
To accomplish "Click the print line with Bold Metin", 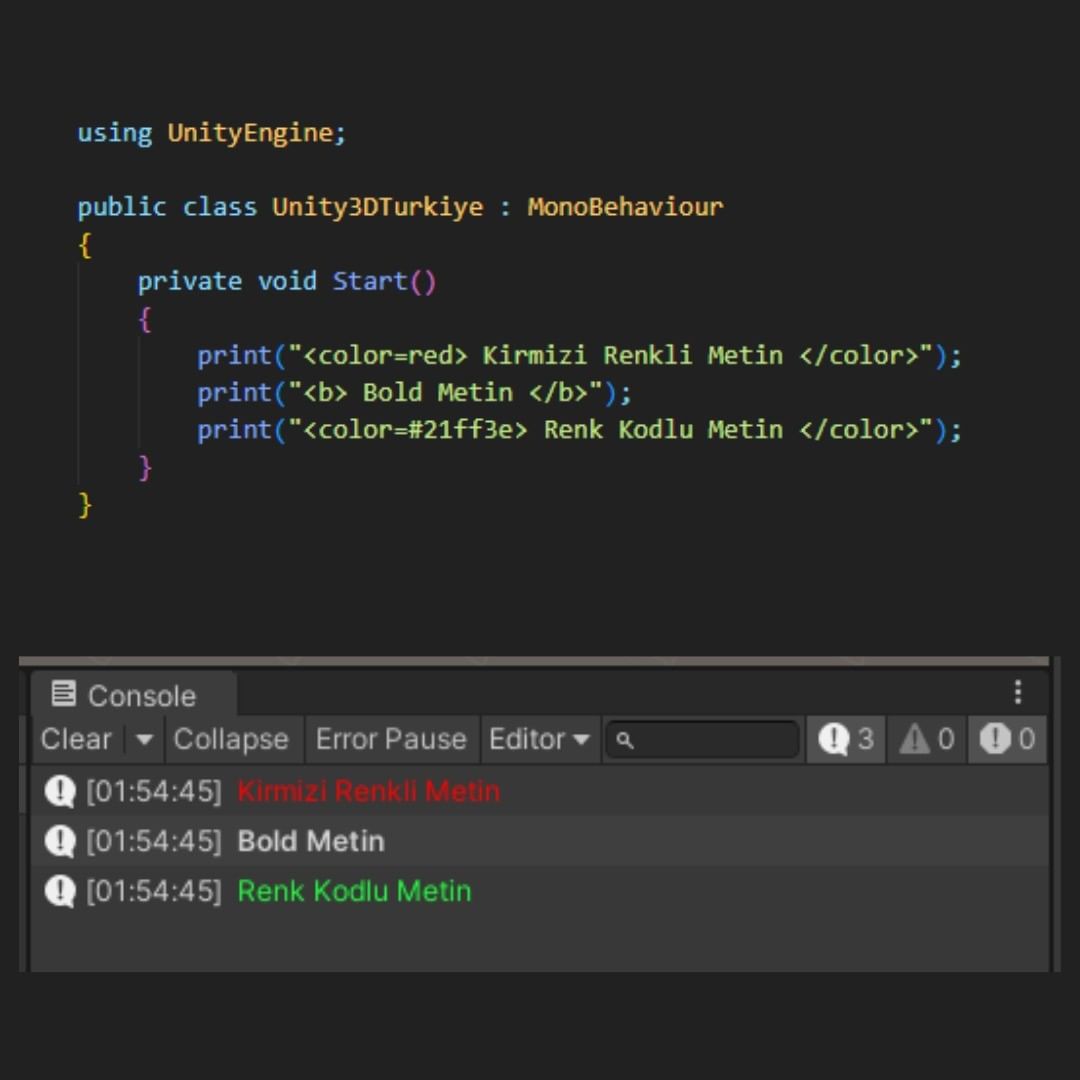I will click(x=414, y=393).
